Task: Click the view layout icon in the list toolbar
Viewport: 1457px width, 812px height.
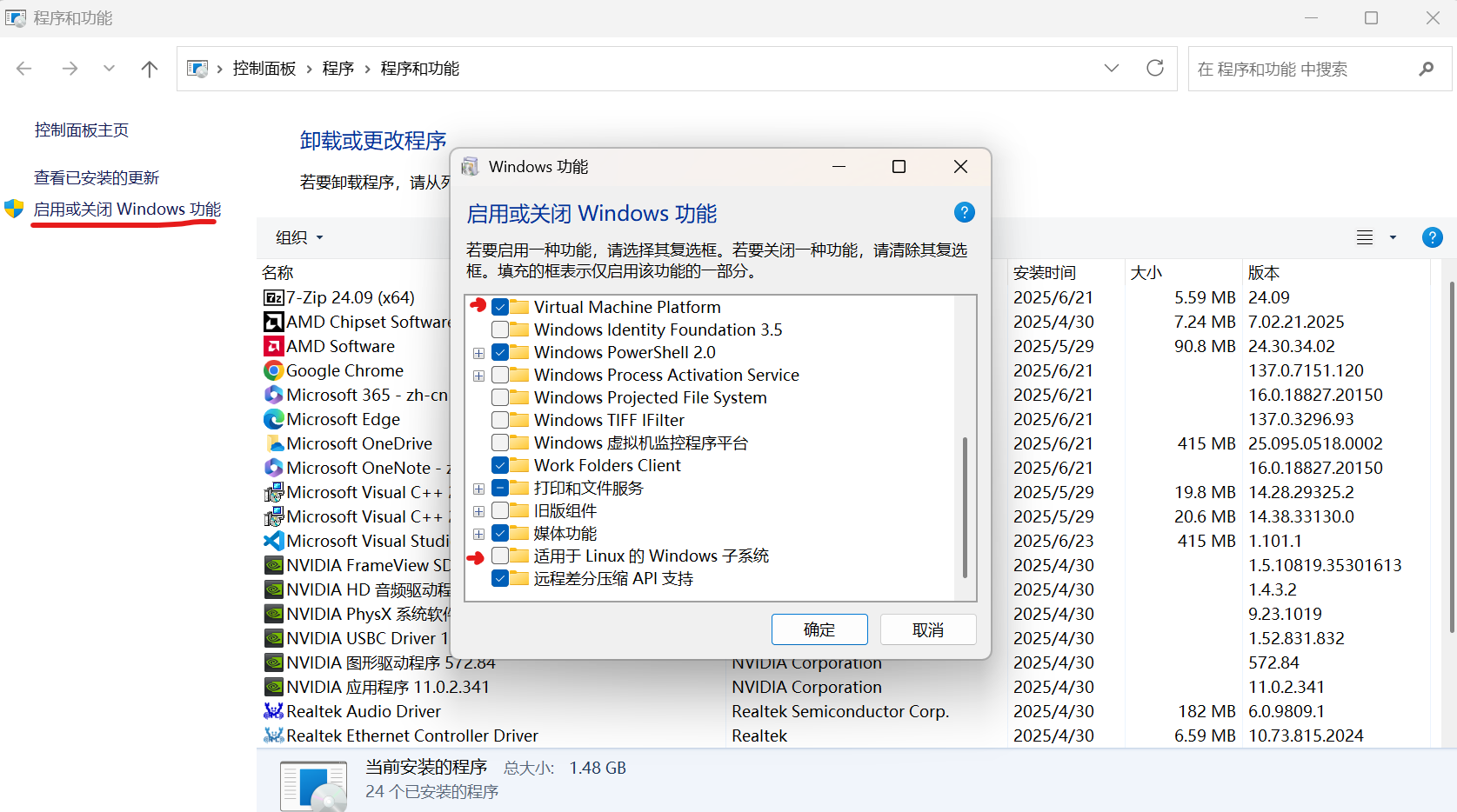Action: click(x=1365, y=237)
